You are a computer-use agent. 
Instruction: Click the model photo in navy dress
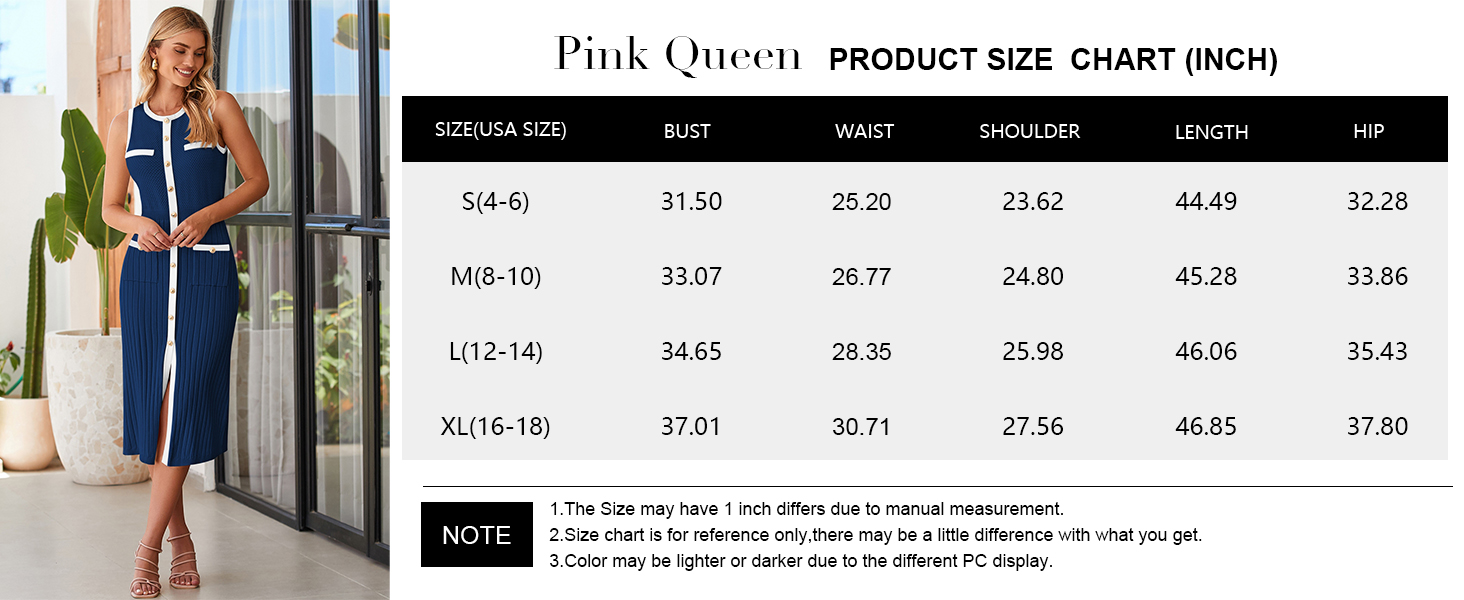pos(194,300)
